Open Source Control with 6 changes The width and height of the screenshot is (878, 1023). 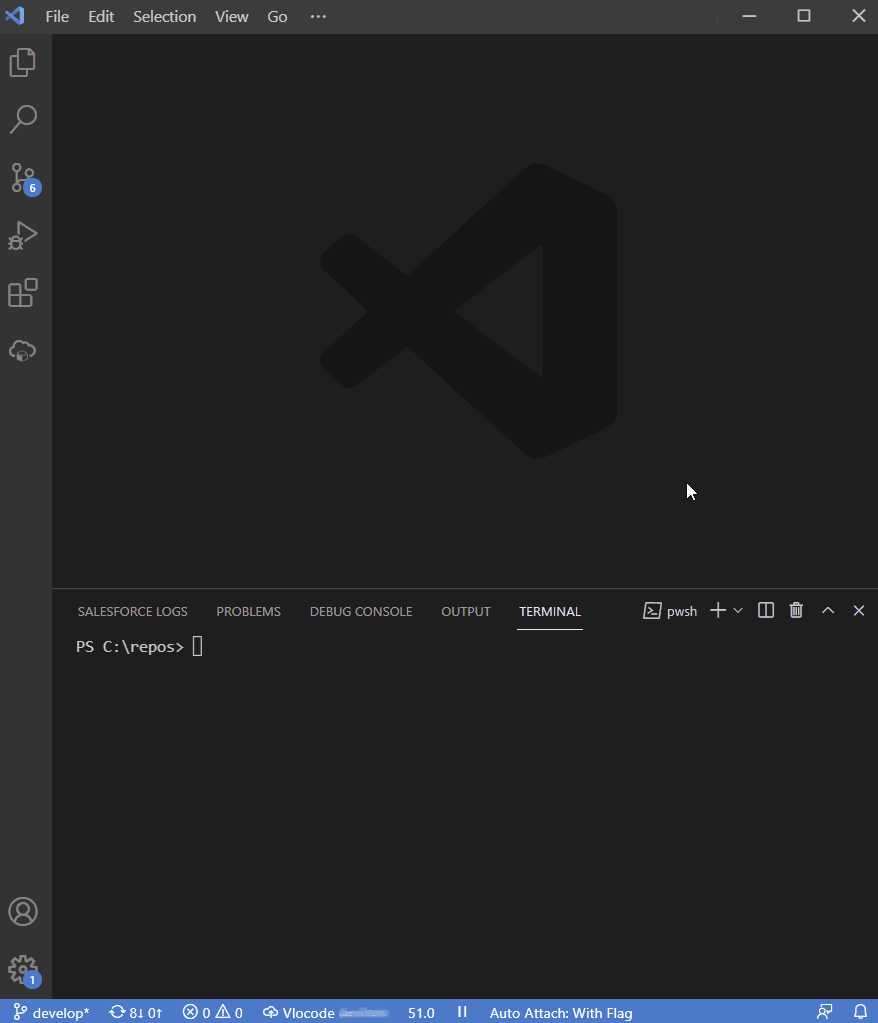pos(25,178)
